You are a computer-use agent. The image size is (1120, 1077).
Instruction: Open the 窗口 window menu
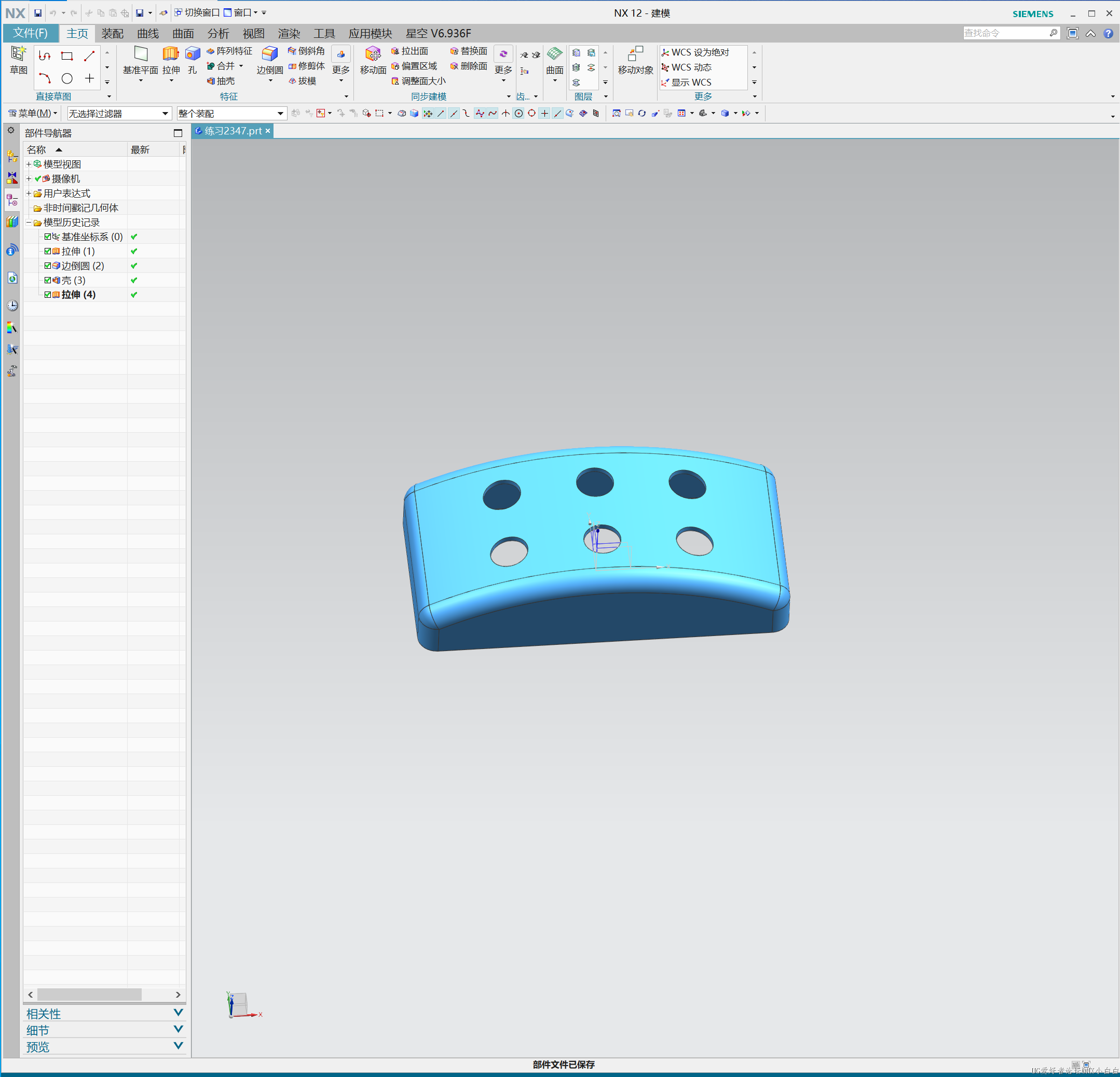[240, 12]
